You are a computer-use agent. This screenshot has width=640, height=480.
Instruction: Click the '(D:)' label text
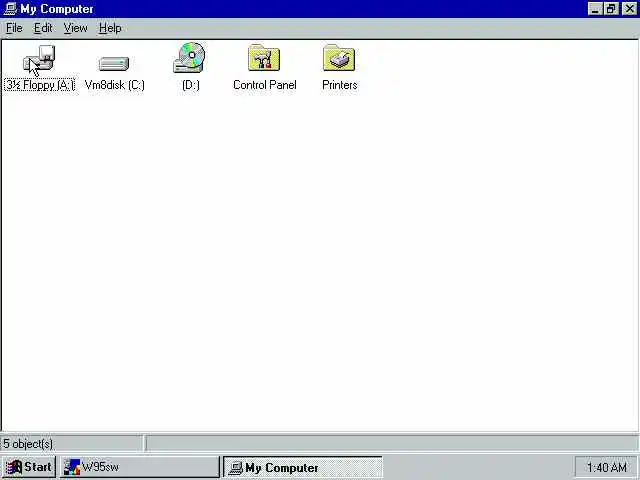click(x=191, y=85)
